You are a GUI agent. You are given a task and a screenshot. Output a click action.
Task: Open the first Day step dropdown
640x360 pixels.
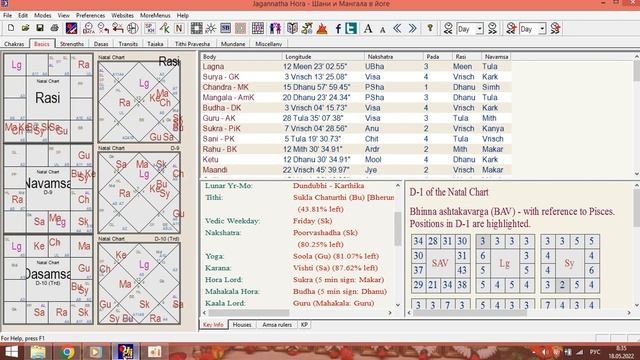(x=480, y=29)
